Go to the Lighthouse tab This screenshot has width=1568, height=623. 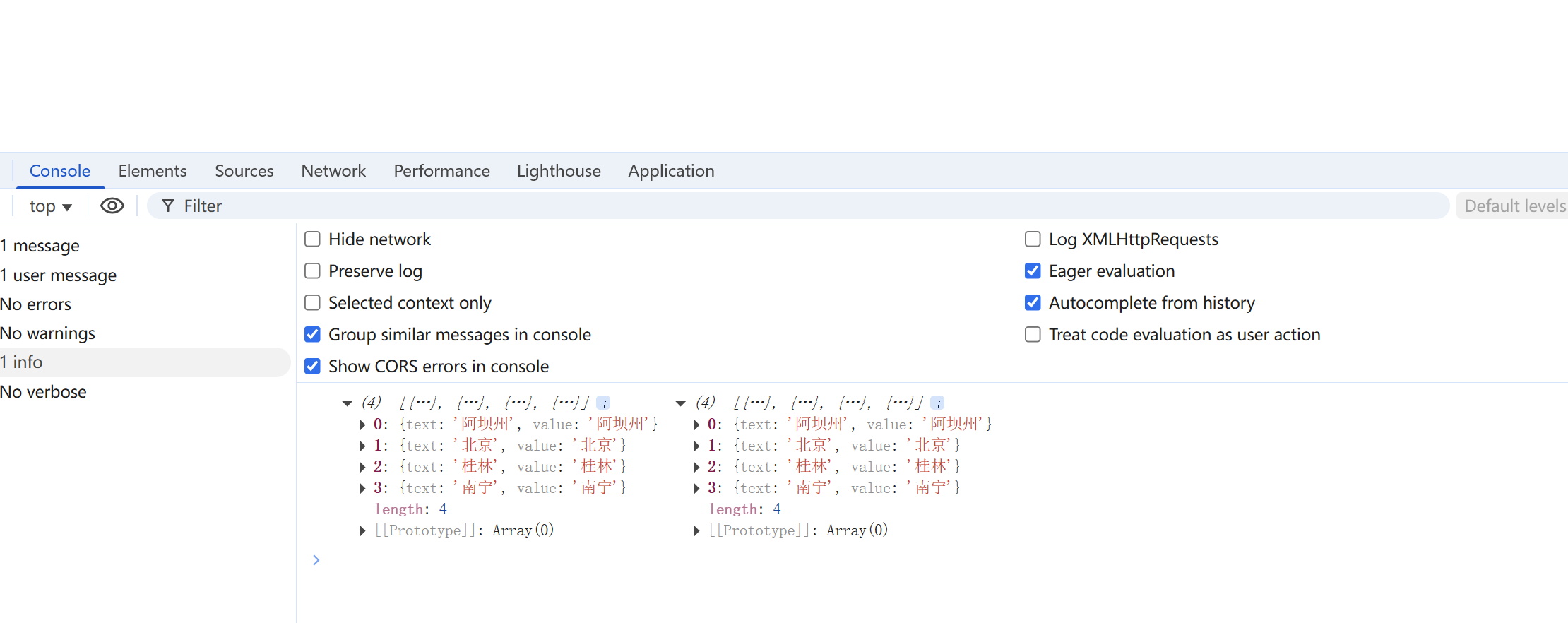(559, 171)
